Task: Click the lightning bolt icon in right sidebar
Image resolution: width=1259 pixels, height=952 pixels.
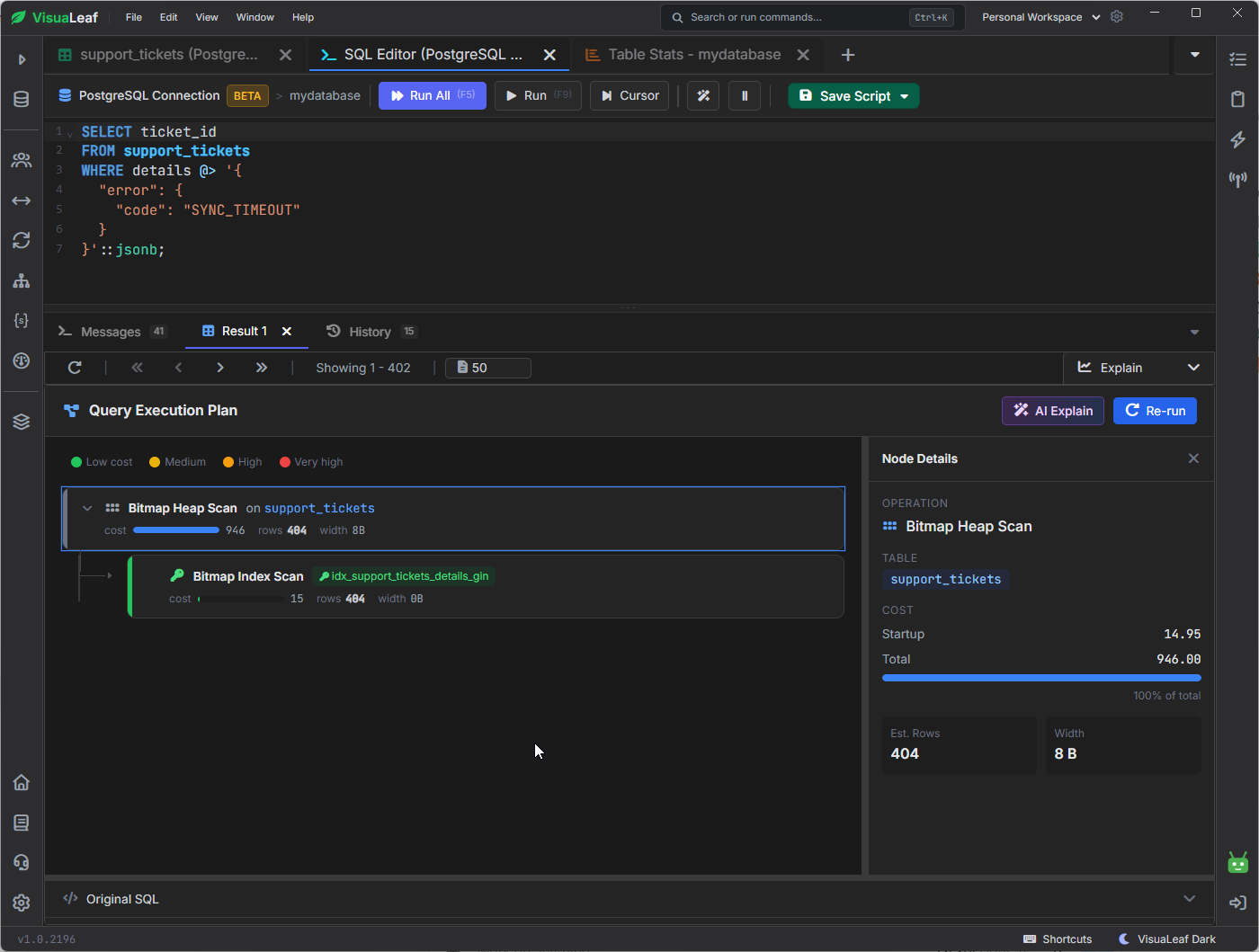Action: click(x=1238, y=139)
